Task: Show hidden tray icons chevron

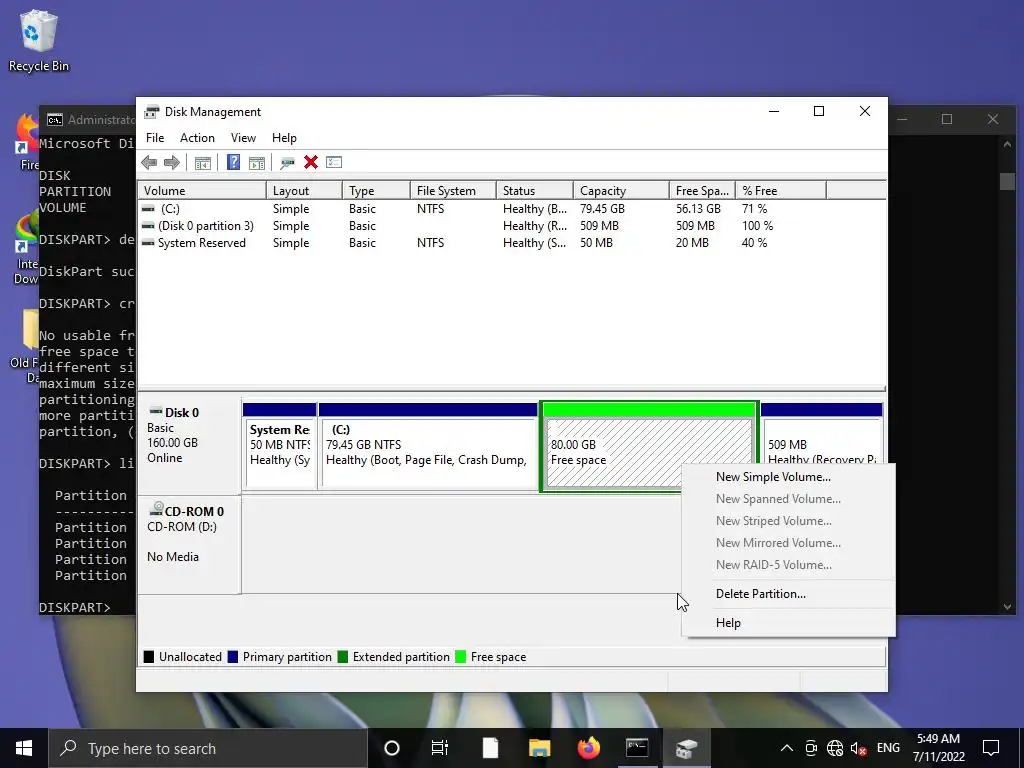Action: point(787,748)
